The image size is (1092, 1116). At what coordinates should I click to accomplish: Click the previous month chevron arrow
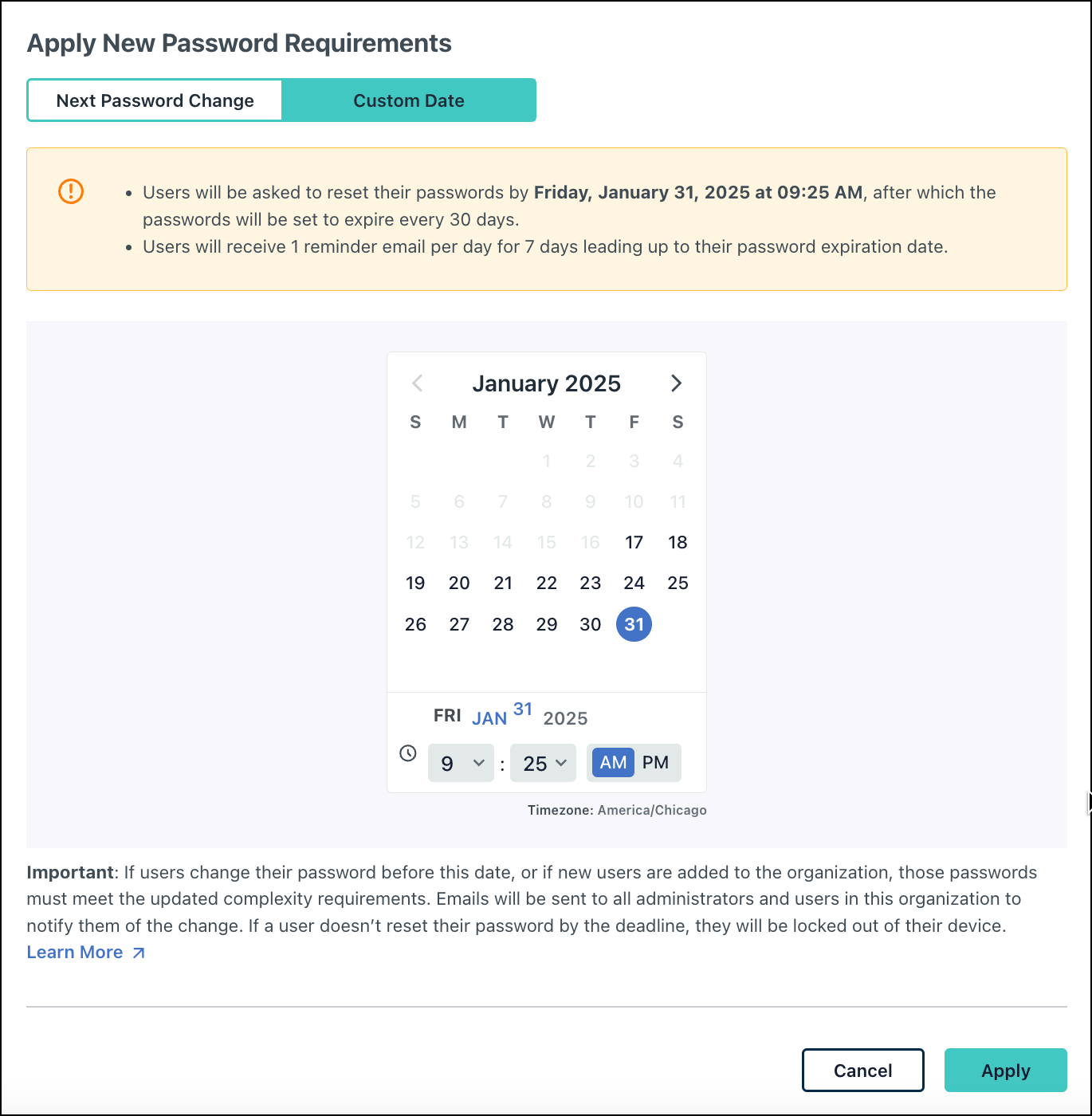tap(417, 383)
